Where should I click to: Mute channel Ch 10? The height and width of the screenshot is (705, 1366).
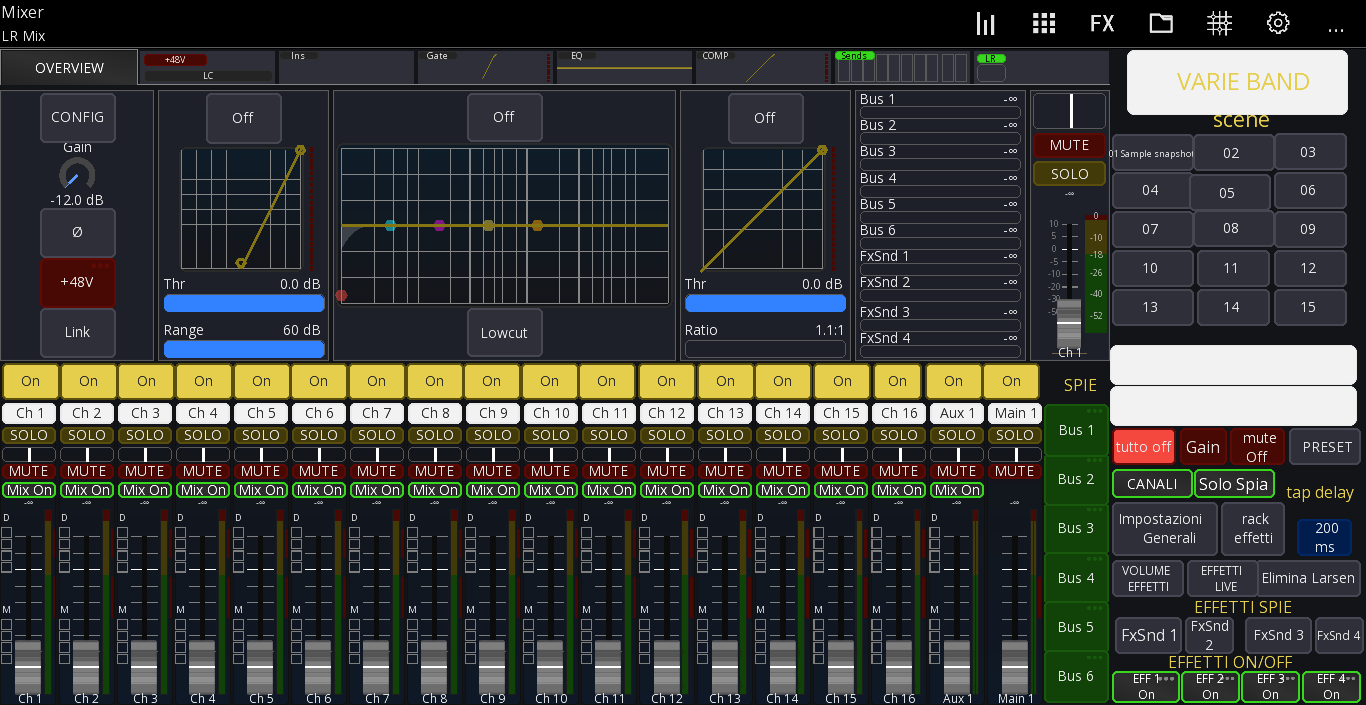pos(551,471)
